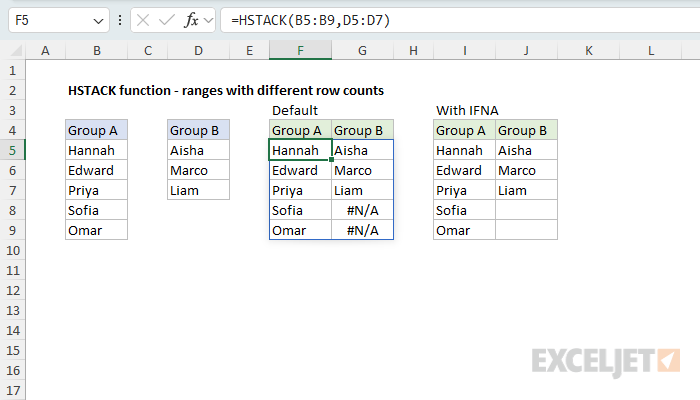
Task: Click the Enter checkmark formula icon
Action: point(167,20)
